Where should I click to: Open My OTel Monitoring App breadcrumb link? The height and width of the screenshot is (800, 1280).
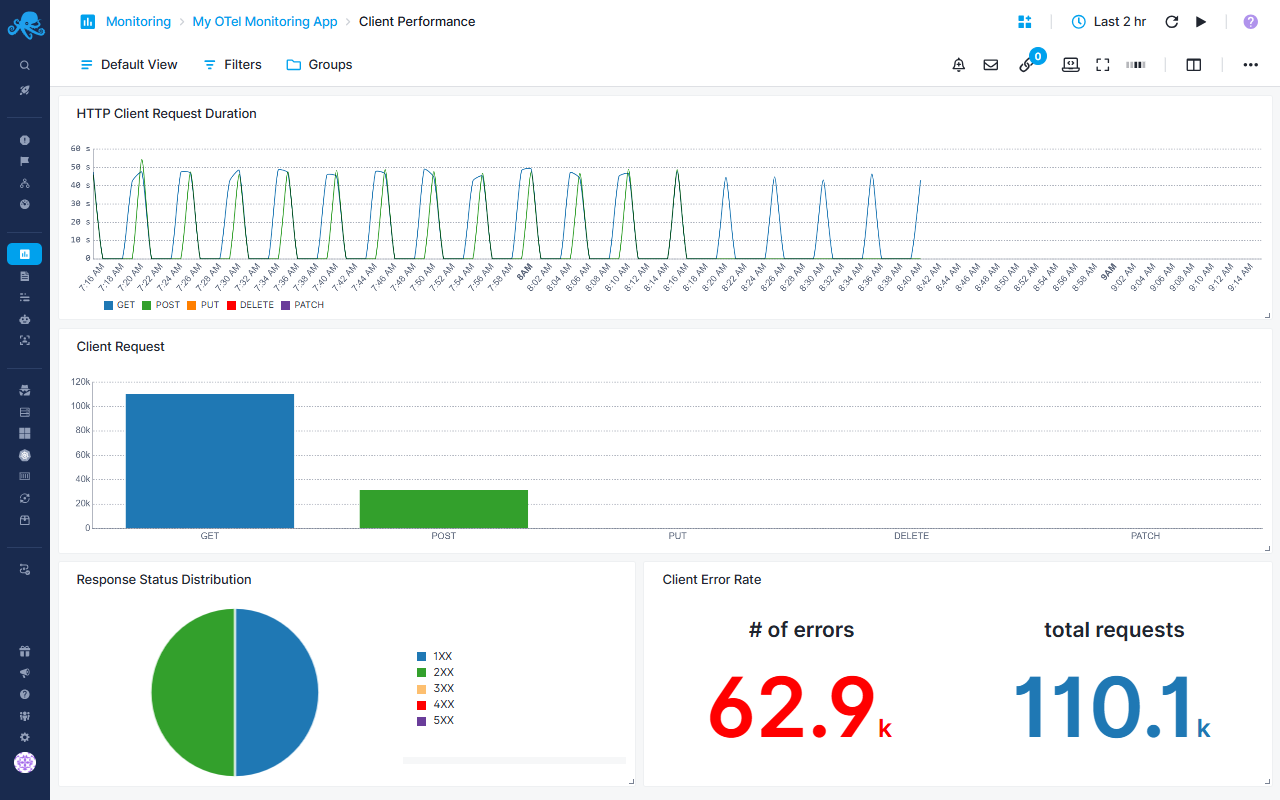tap(264, 21)
